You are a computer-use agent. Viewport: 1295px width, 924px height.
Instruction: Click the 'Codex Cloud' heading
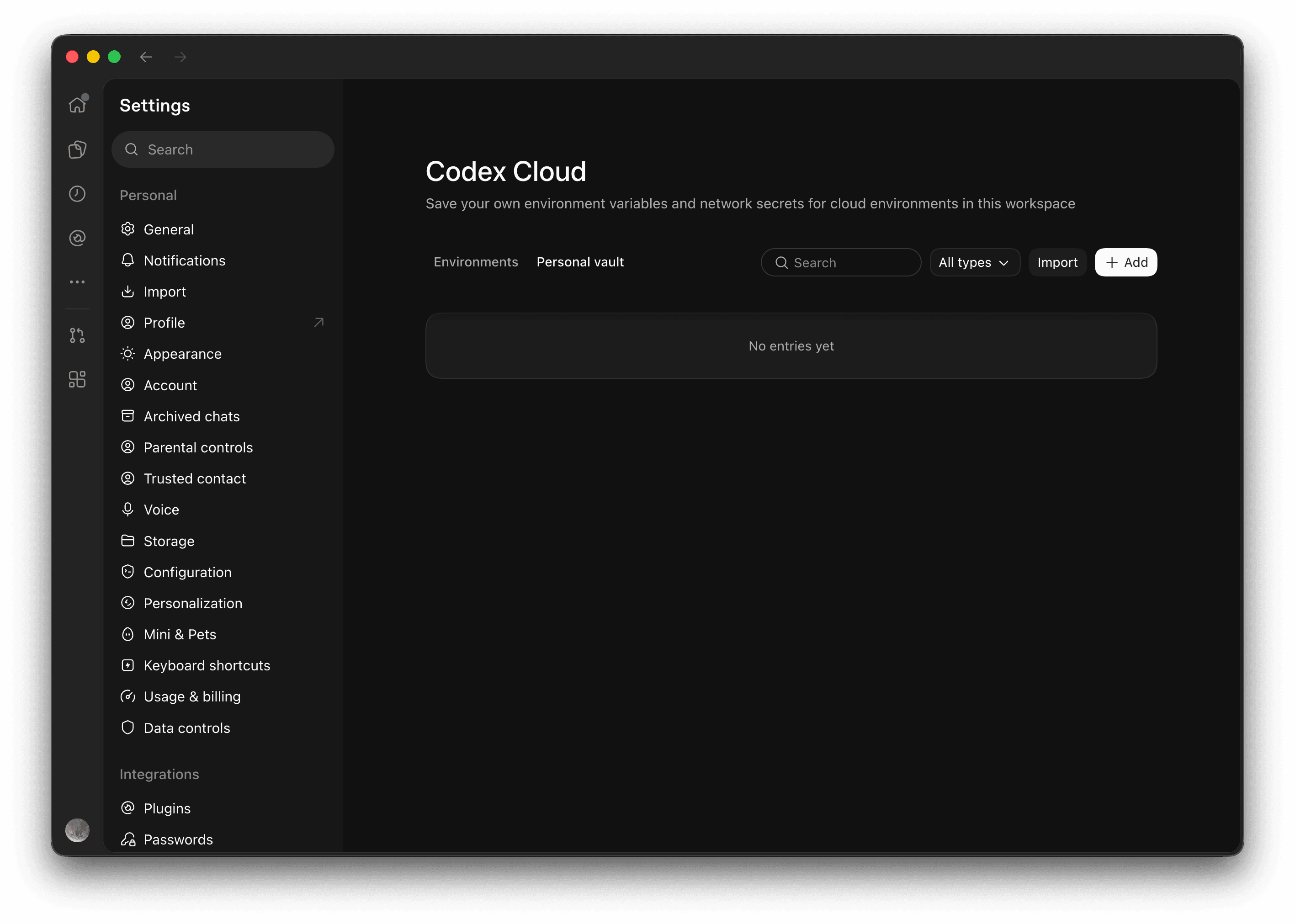pos(506,171)
